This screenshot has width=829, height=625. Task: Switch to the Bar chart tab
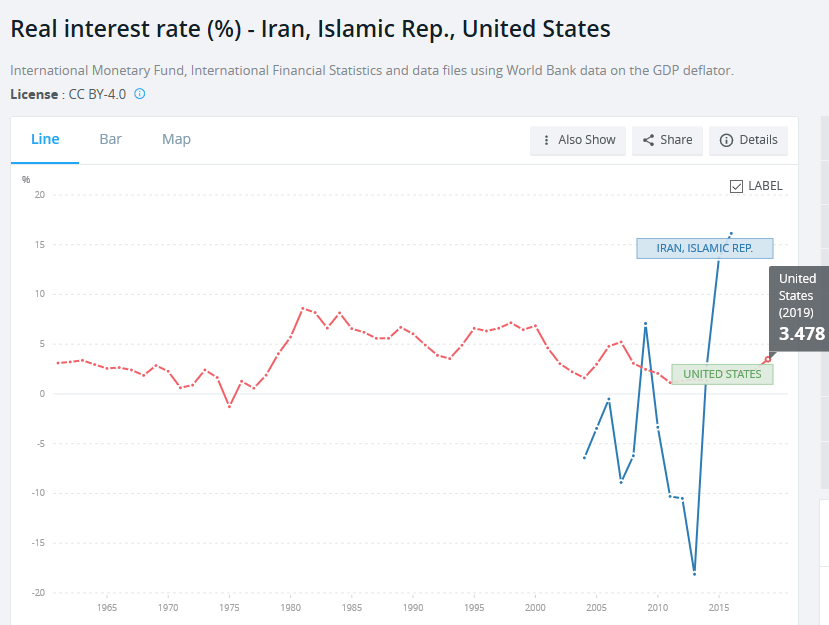[x=110, y=139]
